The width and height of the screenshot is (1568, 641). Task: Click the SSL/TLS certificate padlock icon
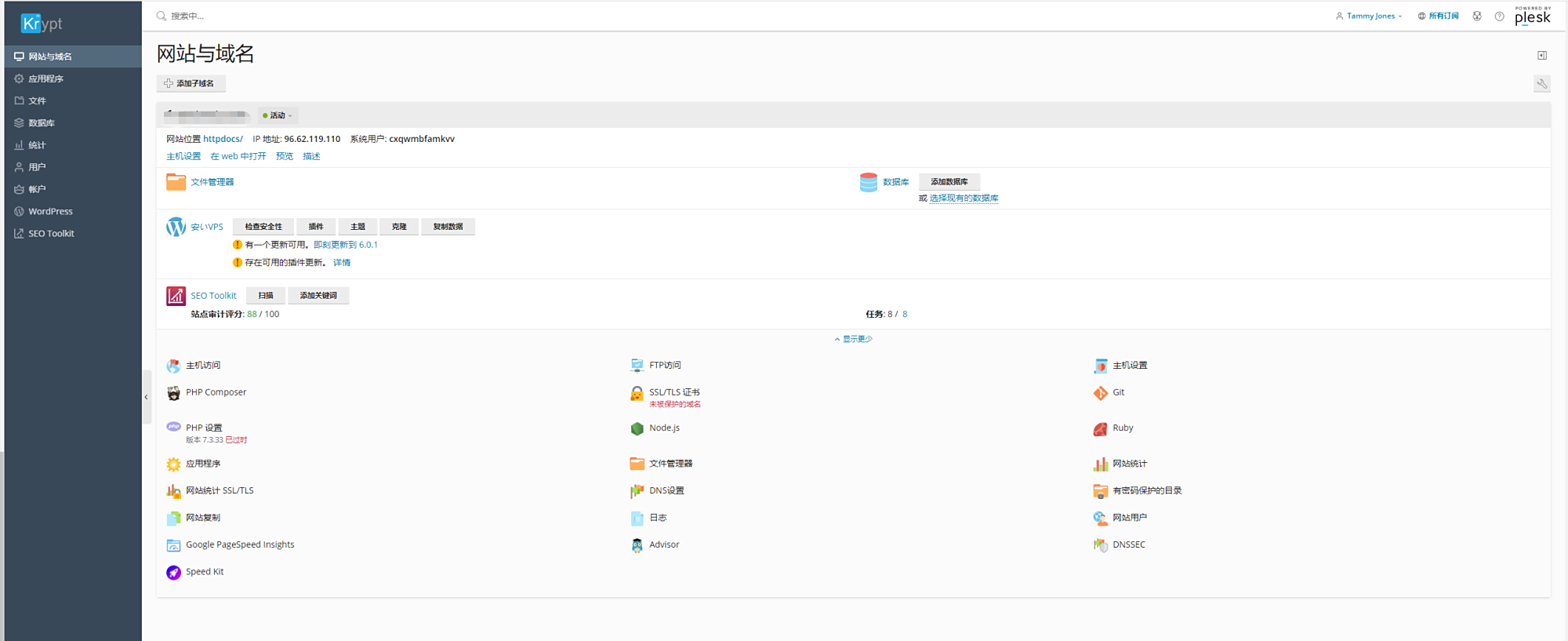637,393
